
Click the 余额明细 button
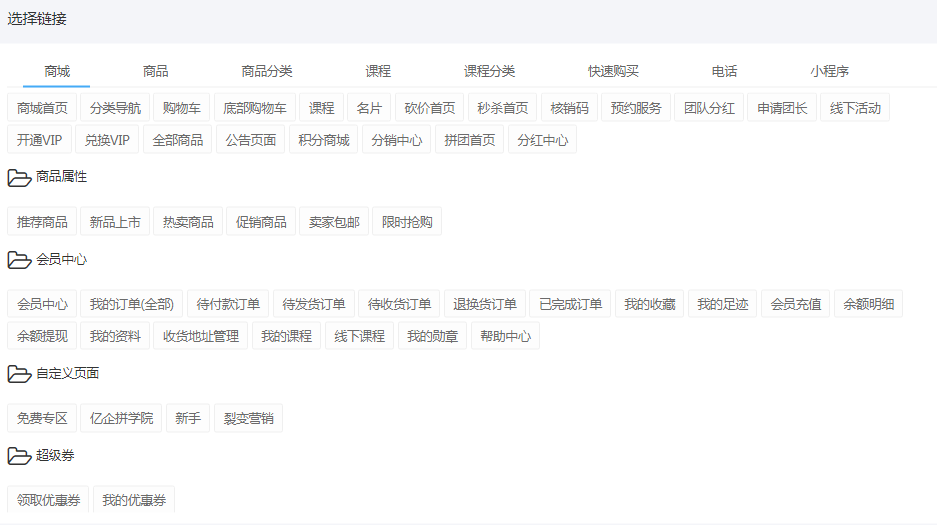click(868, 304)
